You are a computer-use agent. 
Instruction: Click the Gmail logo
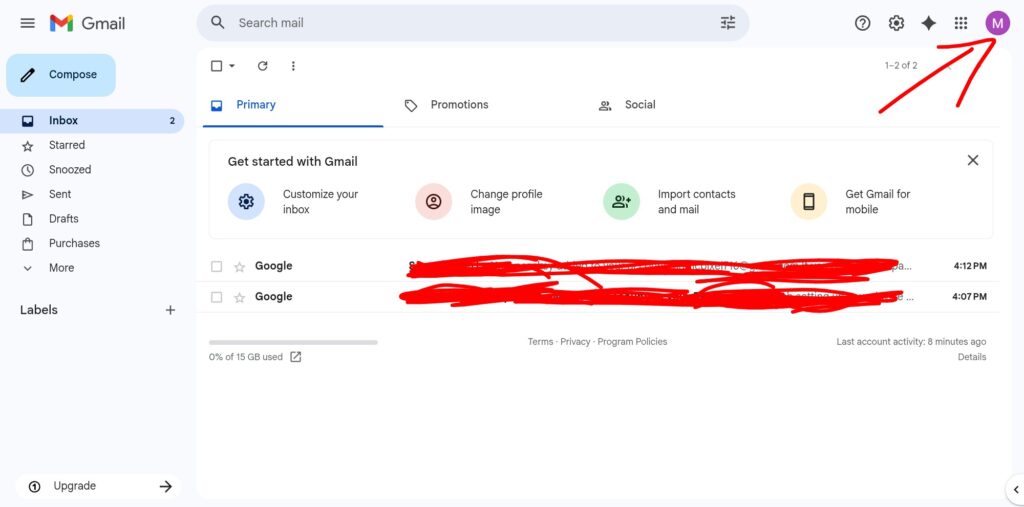pyautogui.click(x=88, y=24)
